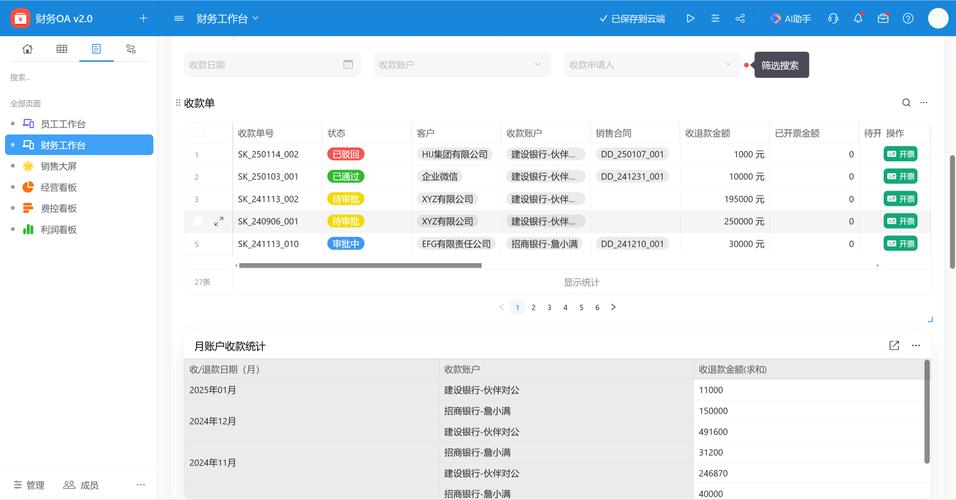Run preview with the play icon
956x500 pixels.
[690, 18]
